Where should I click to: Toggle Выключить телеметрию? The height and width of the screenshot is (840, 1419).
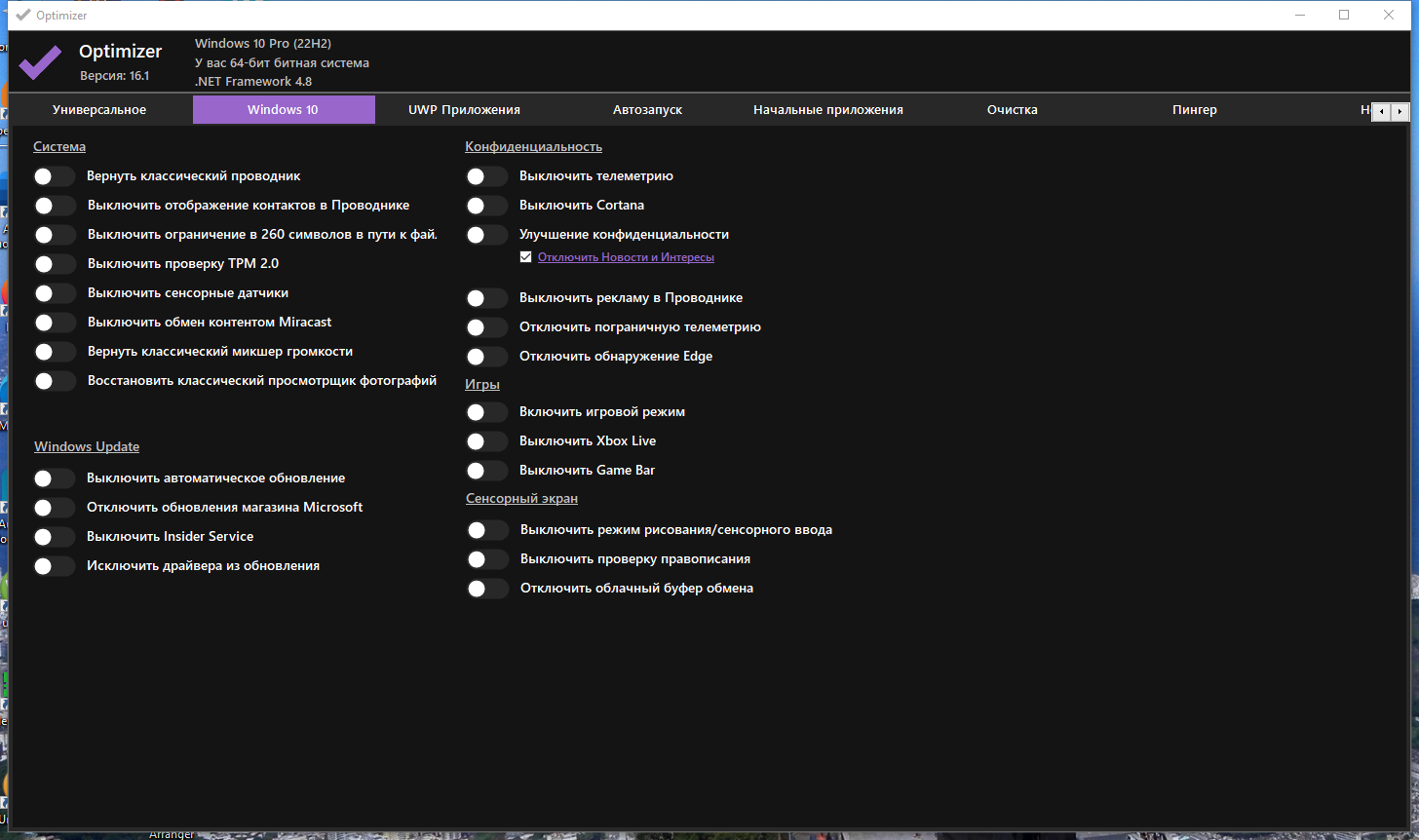487,176
